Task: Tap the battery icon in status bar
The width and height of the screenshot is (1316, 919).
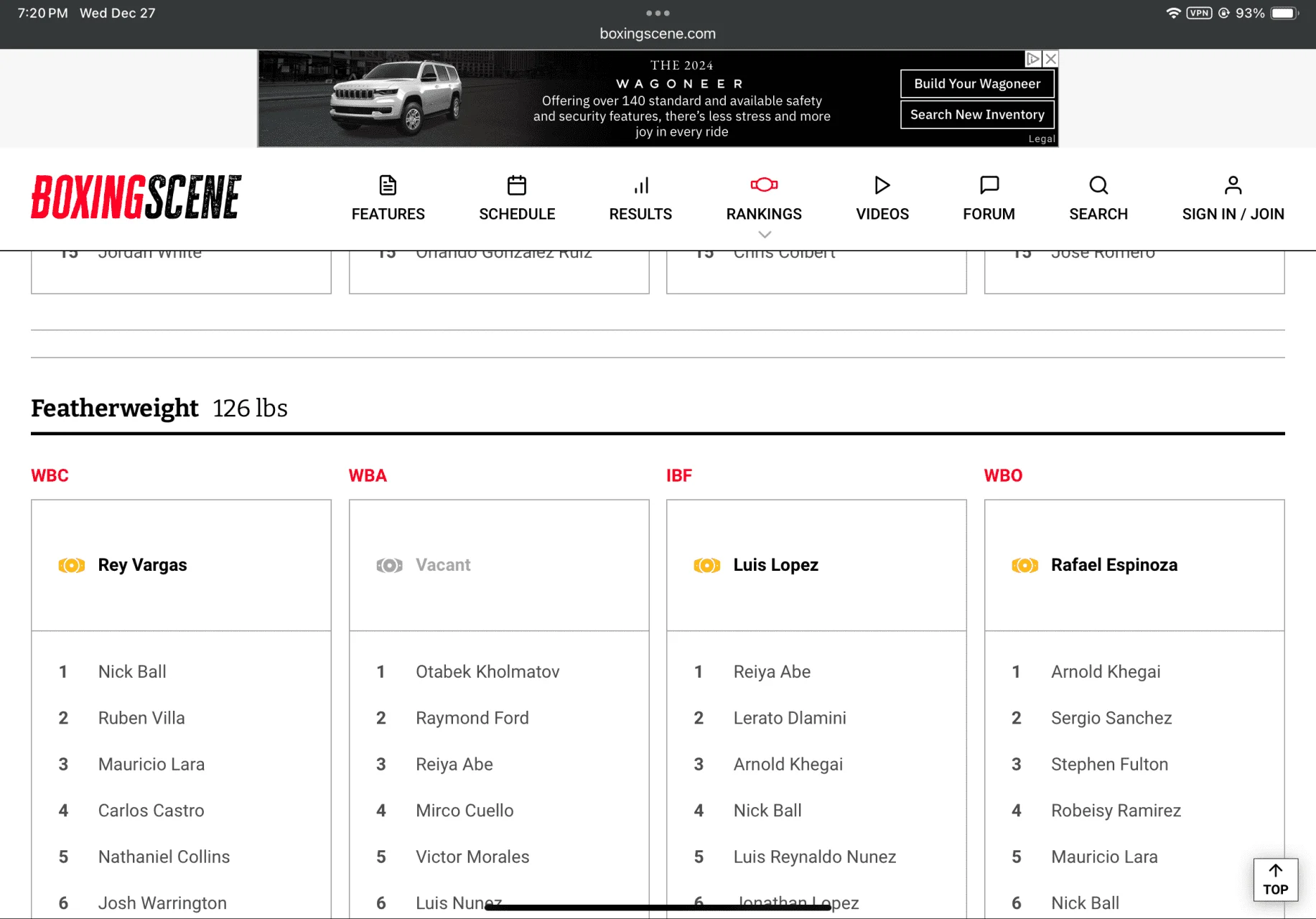Action: [x=1285, y=13]
